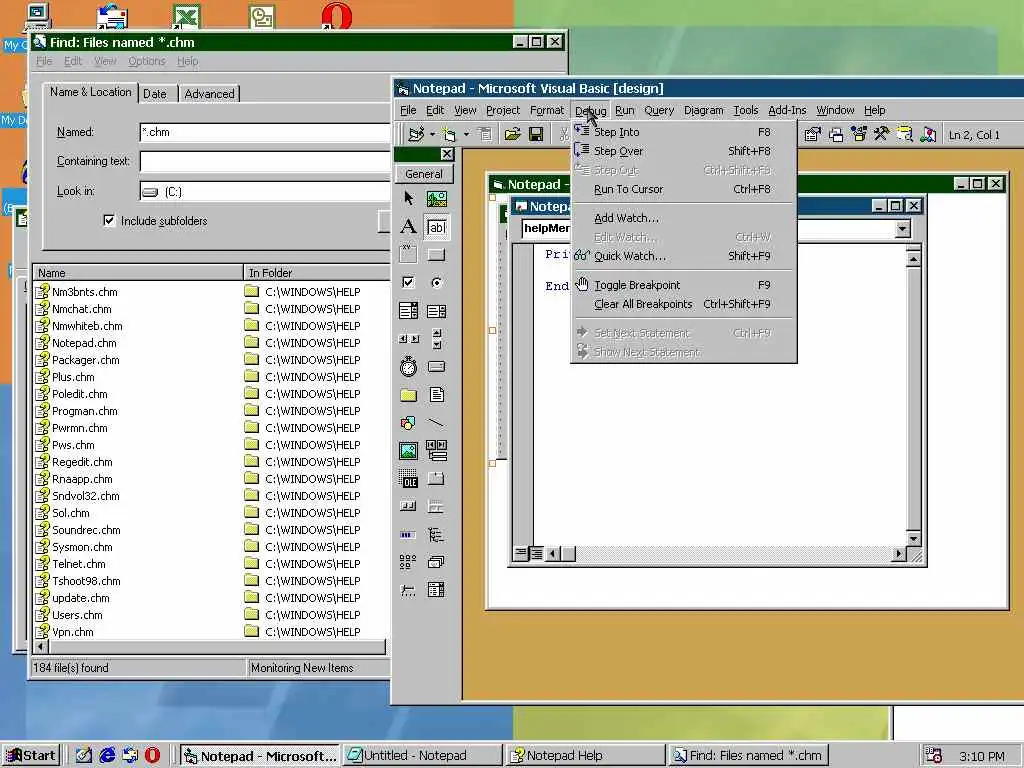Click the In Folder column header
The height and width of the screenshot is (768, 1024).
[x=317, y=273]
